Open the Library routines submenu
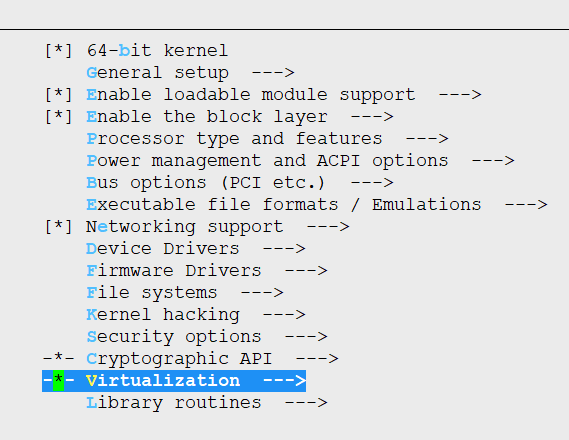The height and width of the screenshot is (440, 569). pyautogui.click(x=207, y=403)
